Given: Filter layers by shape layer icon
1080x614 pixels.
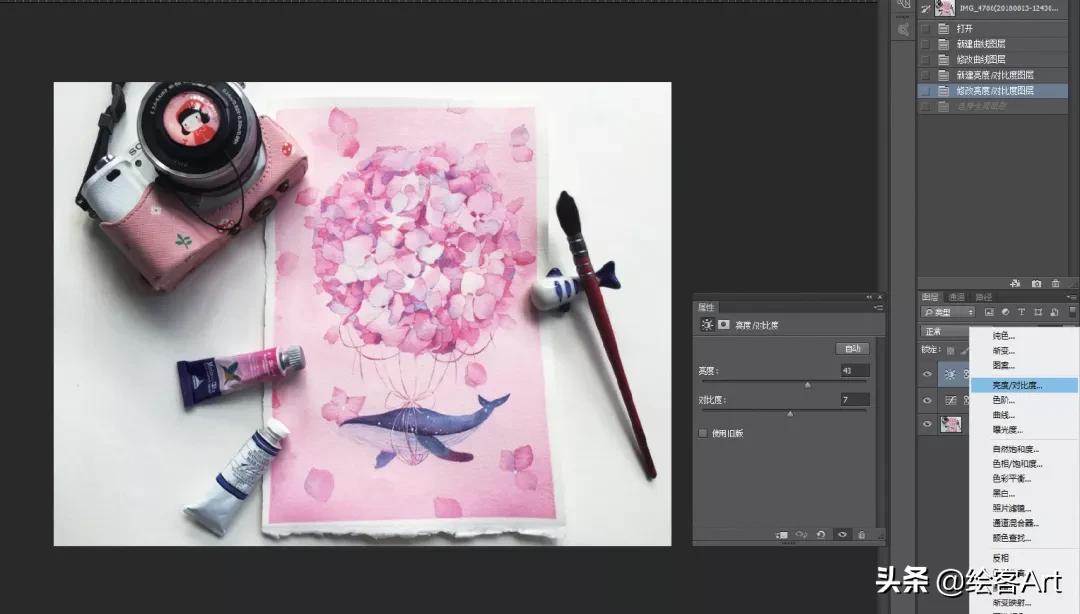Looking at the screenshot, I should pos(1038,312).
